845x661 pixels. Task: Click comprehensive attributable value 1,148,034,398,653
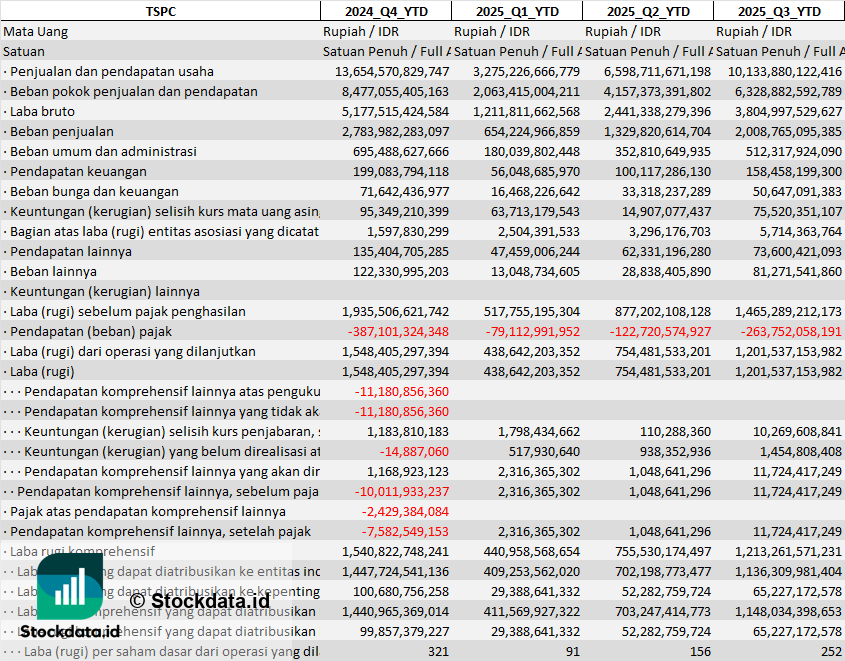[788, 611]
